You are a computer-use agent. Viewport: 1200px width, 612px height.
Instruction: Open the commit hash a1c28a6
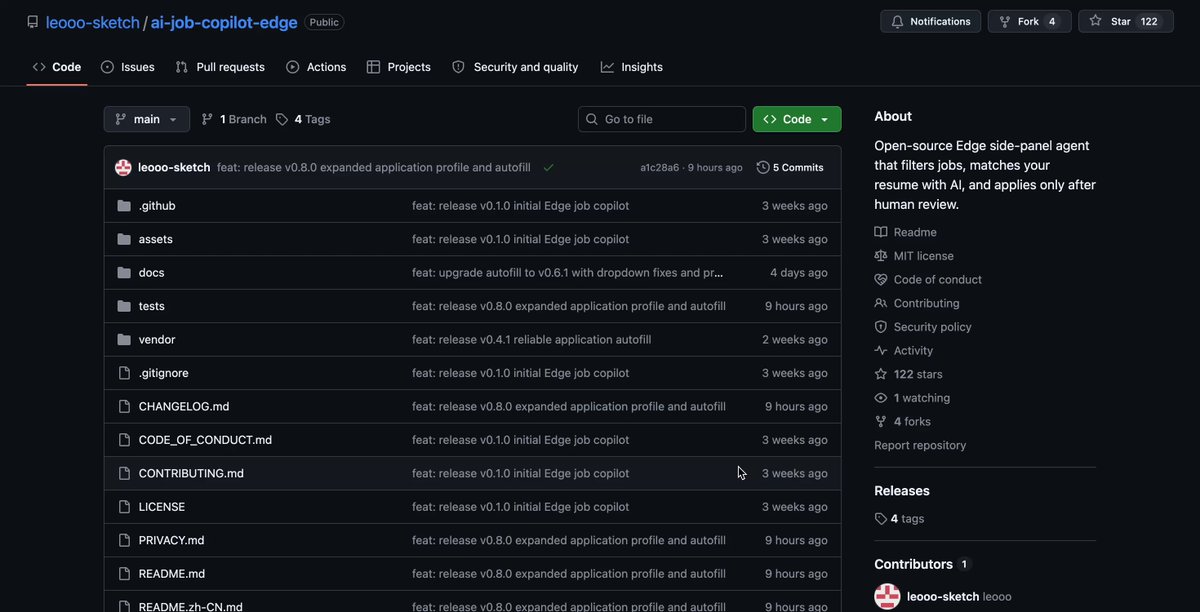pos(660,168)
